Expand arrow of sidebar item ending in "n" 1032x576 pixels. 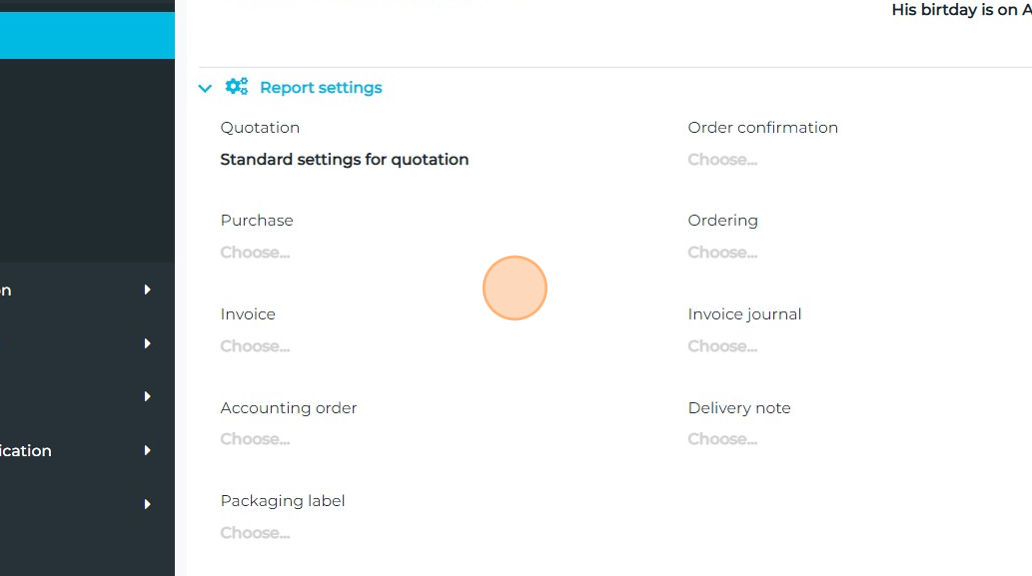pos(147,290)
